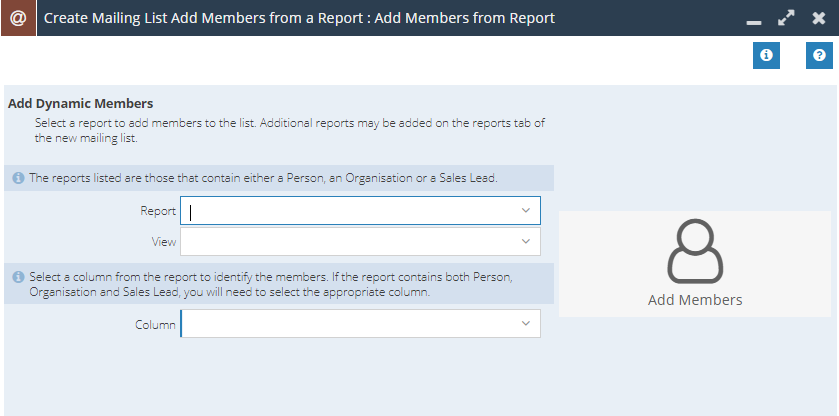Image resolution: width=839 pixels, height=416 pixels.
Task: Expand the Report dropdown arrow
Action: coord(525,210)
